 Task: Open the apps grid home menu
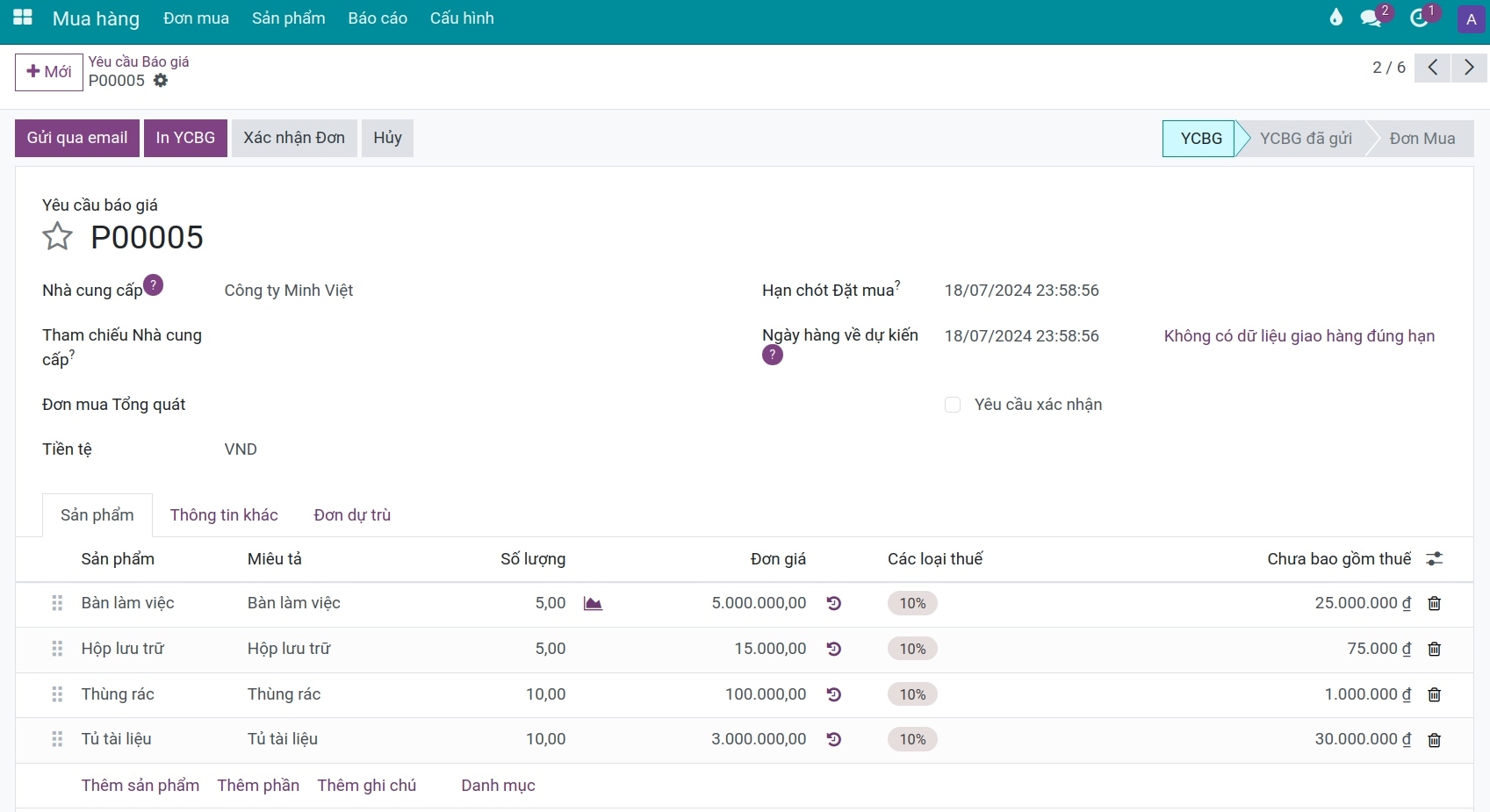(x=23, y=18)
